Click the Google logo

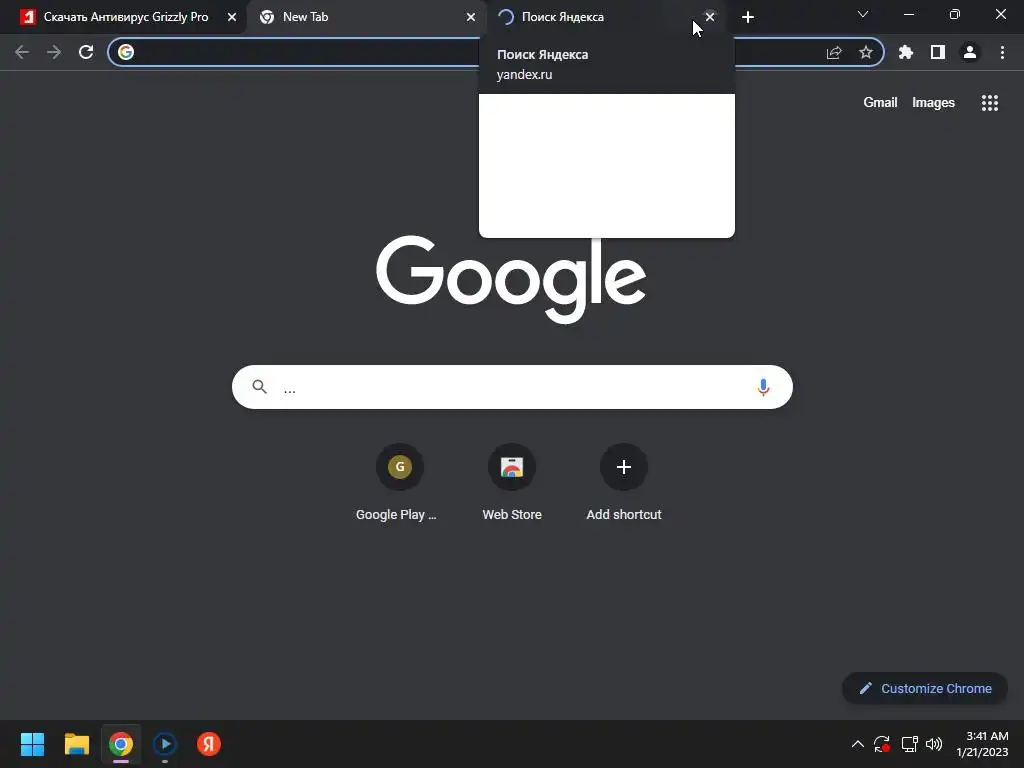511,279
